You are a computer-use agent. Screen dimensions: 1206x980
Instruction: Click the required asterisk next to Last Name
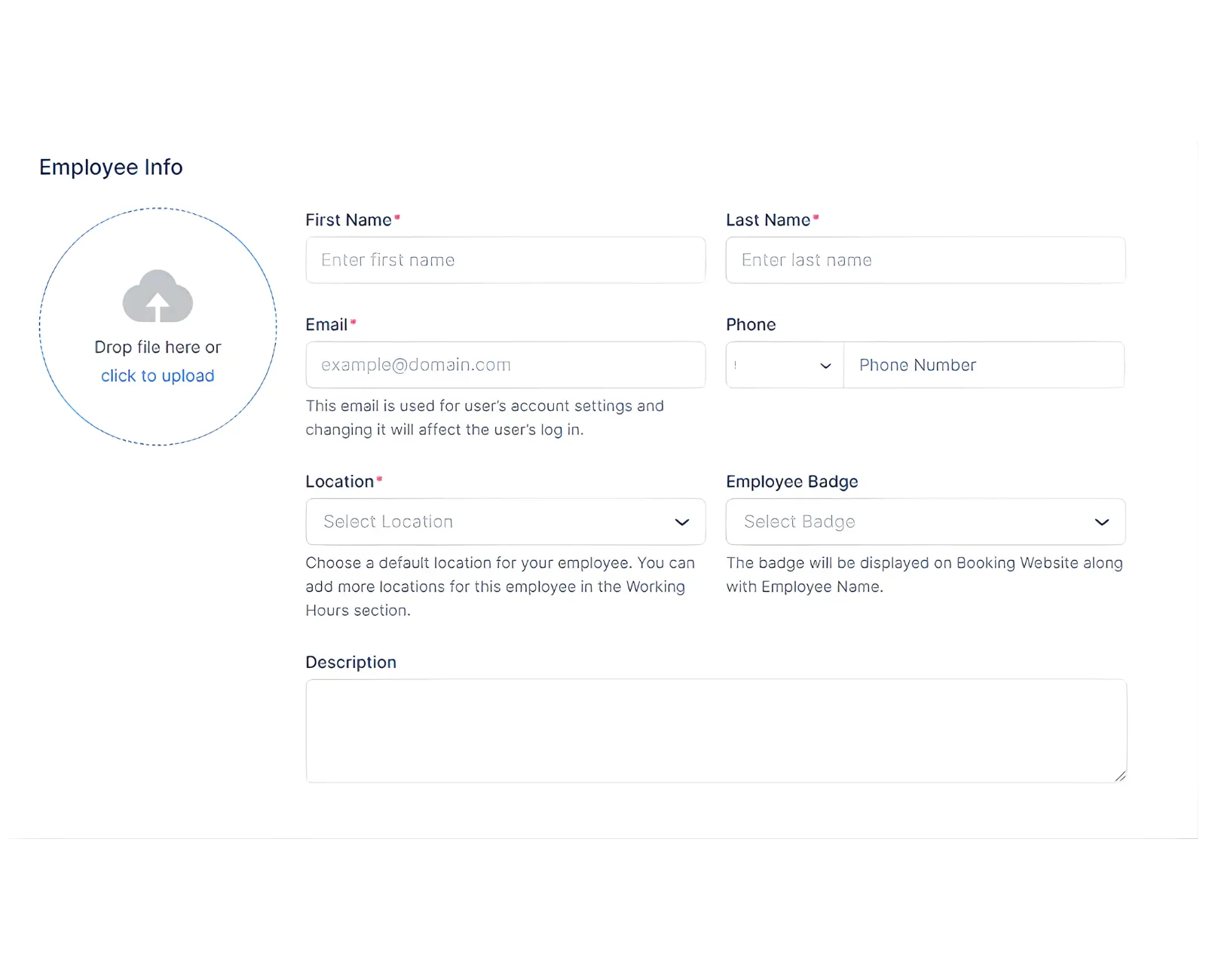point(816,216)
